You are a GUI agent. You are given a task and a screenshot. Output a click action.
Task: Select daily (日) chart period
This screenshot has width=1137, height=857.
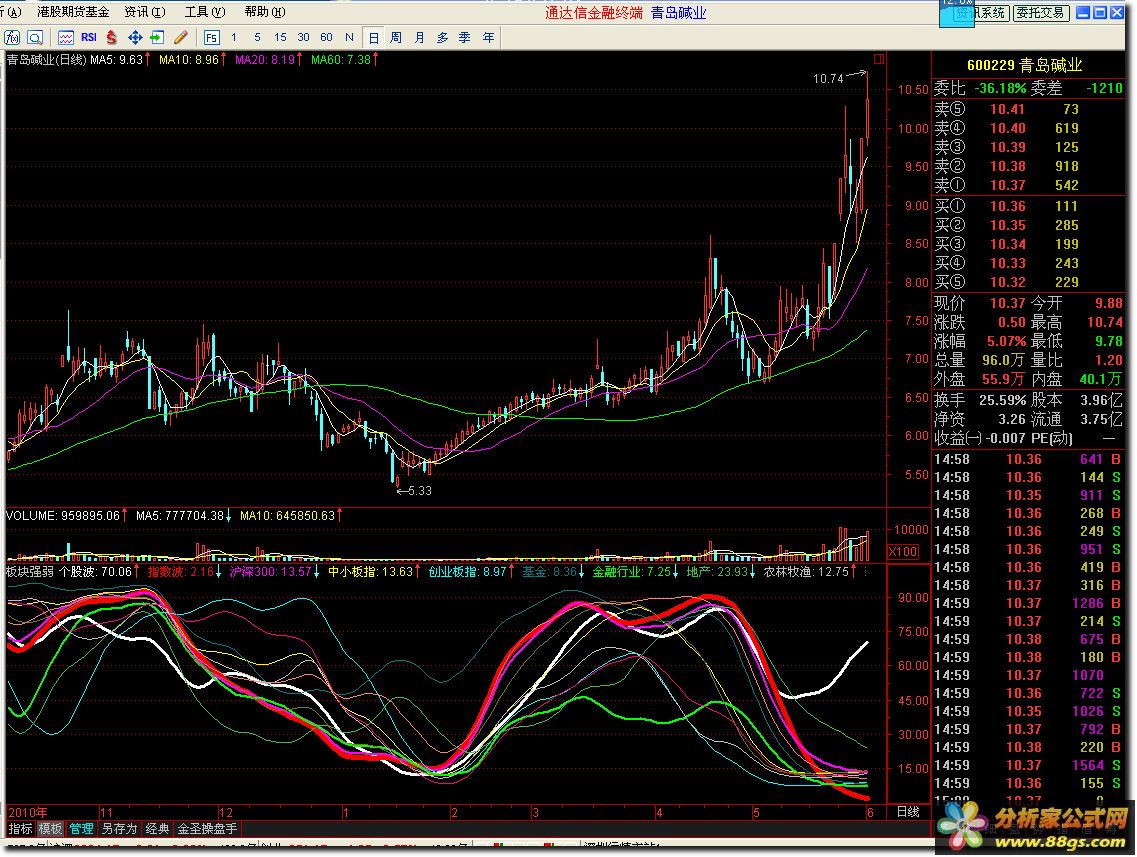(x=373, y=38)
